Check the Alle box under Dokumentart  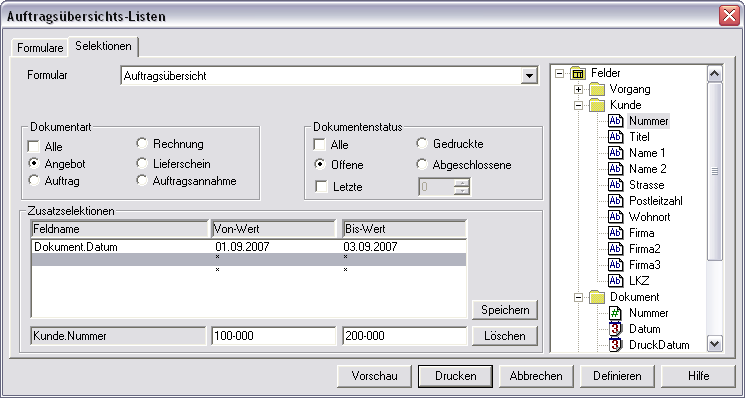click(33, 146)
